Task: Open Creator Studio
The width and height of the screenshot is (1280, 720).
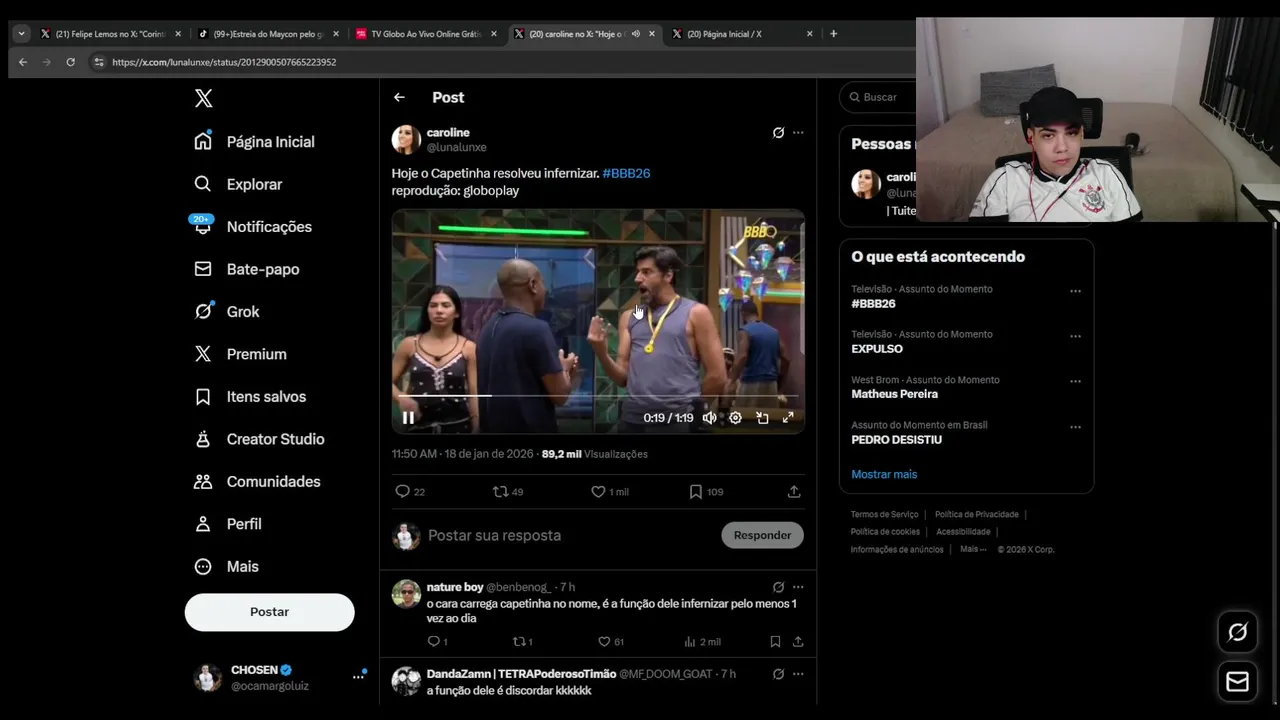Action: pos(260,439)
